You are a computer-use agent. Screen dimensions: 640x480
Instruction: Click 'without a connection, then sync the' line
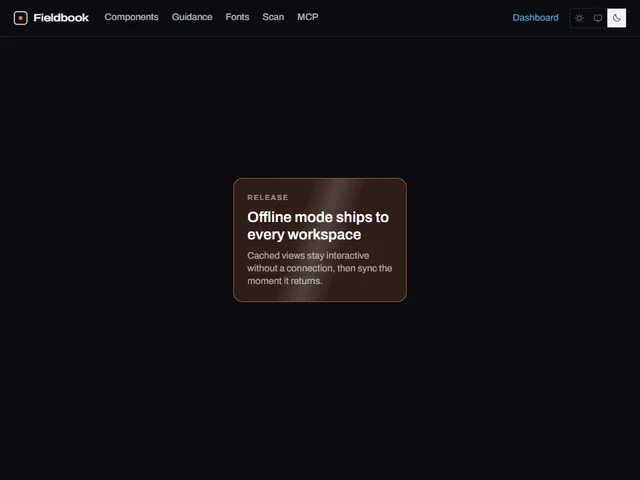320,268
